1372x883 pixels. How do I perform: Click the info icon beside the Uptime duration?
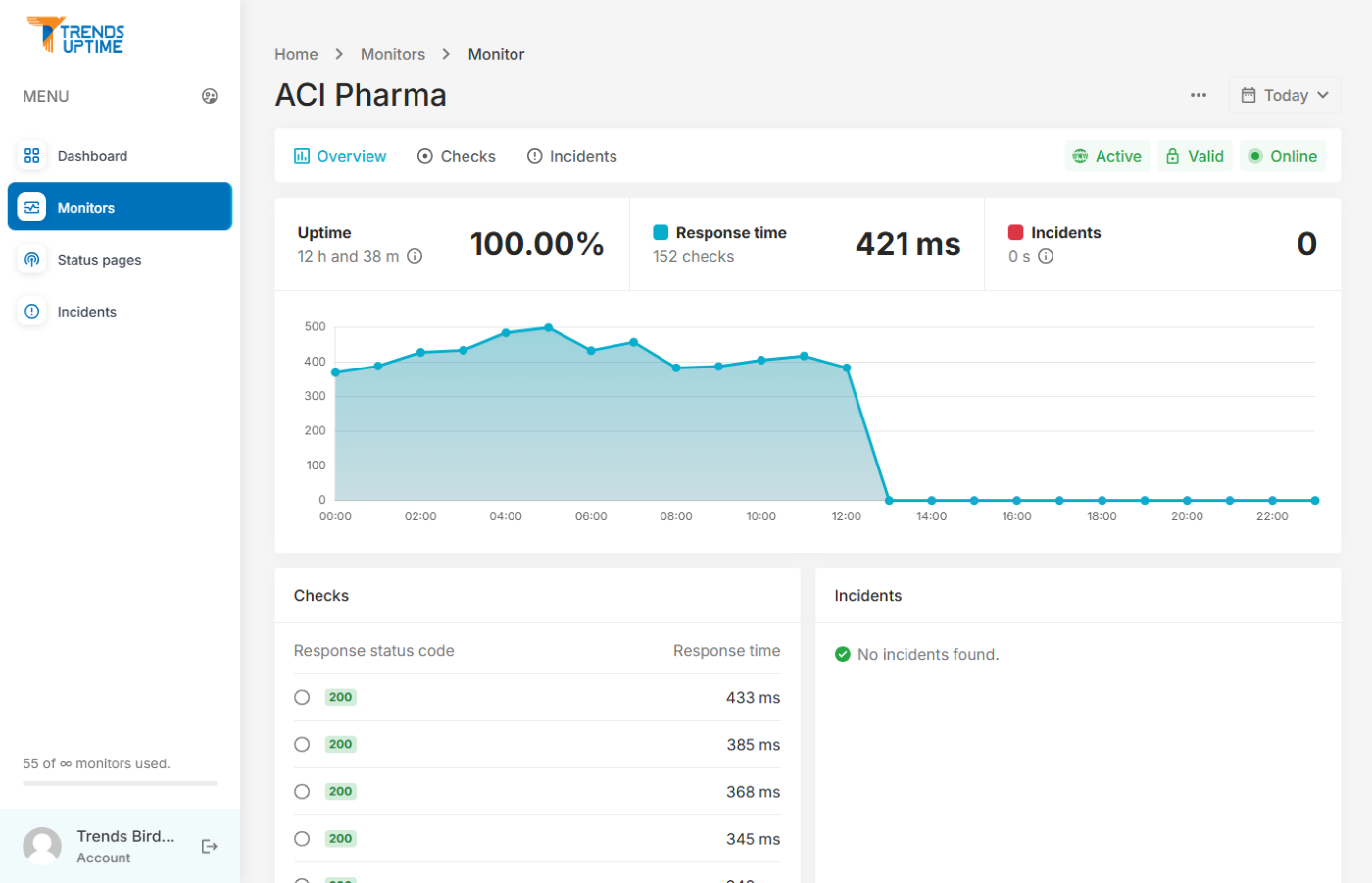[415, 256]
